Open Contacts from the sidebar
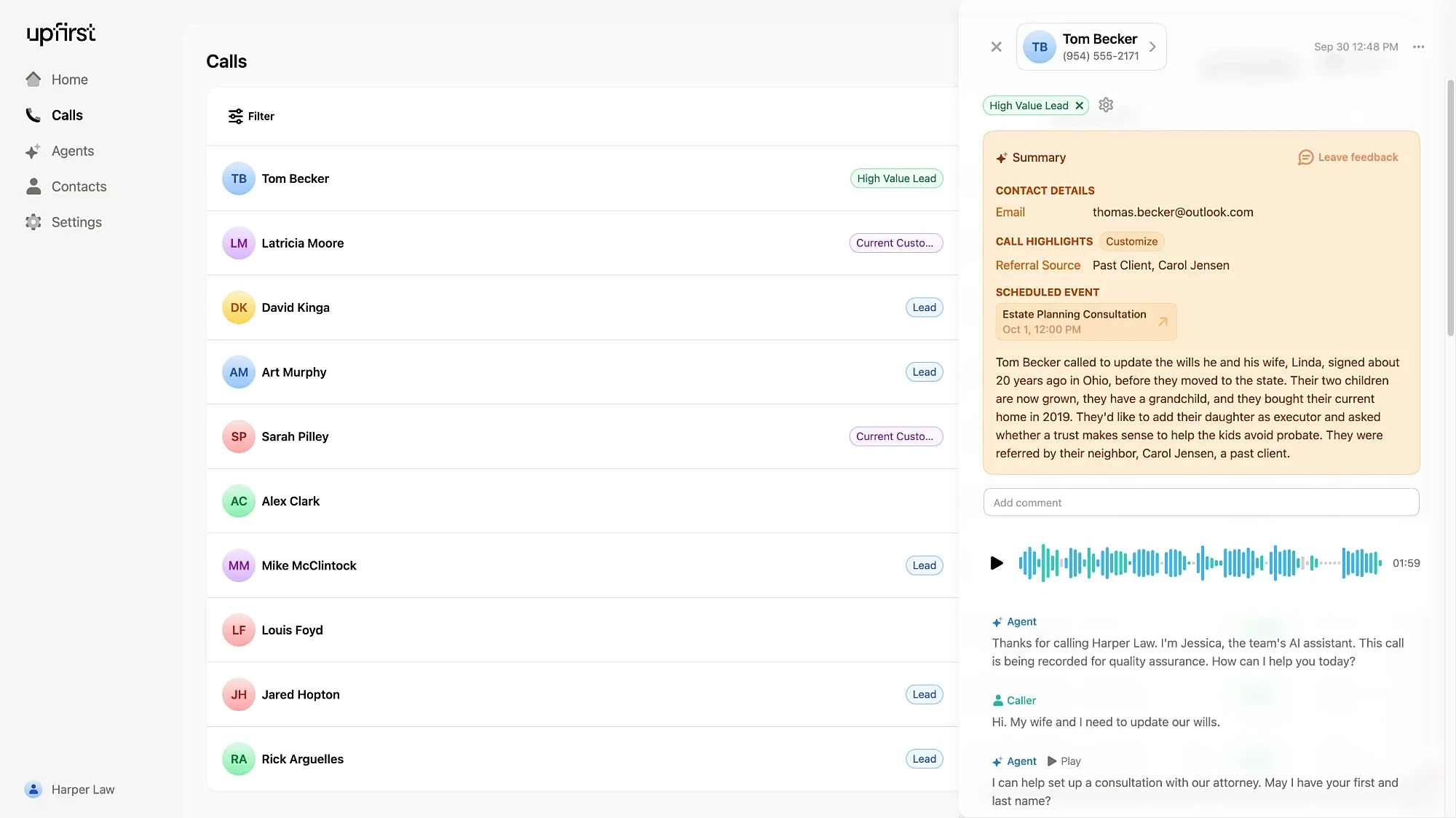 tap(66, 186)
